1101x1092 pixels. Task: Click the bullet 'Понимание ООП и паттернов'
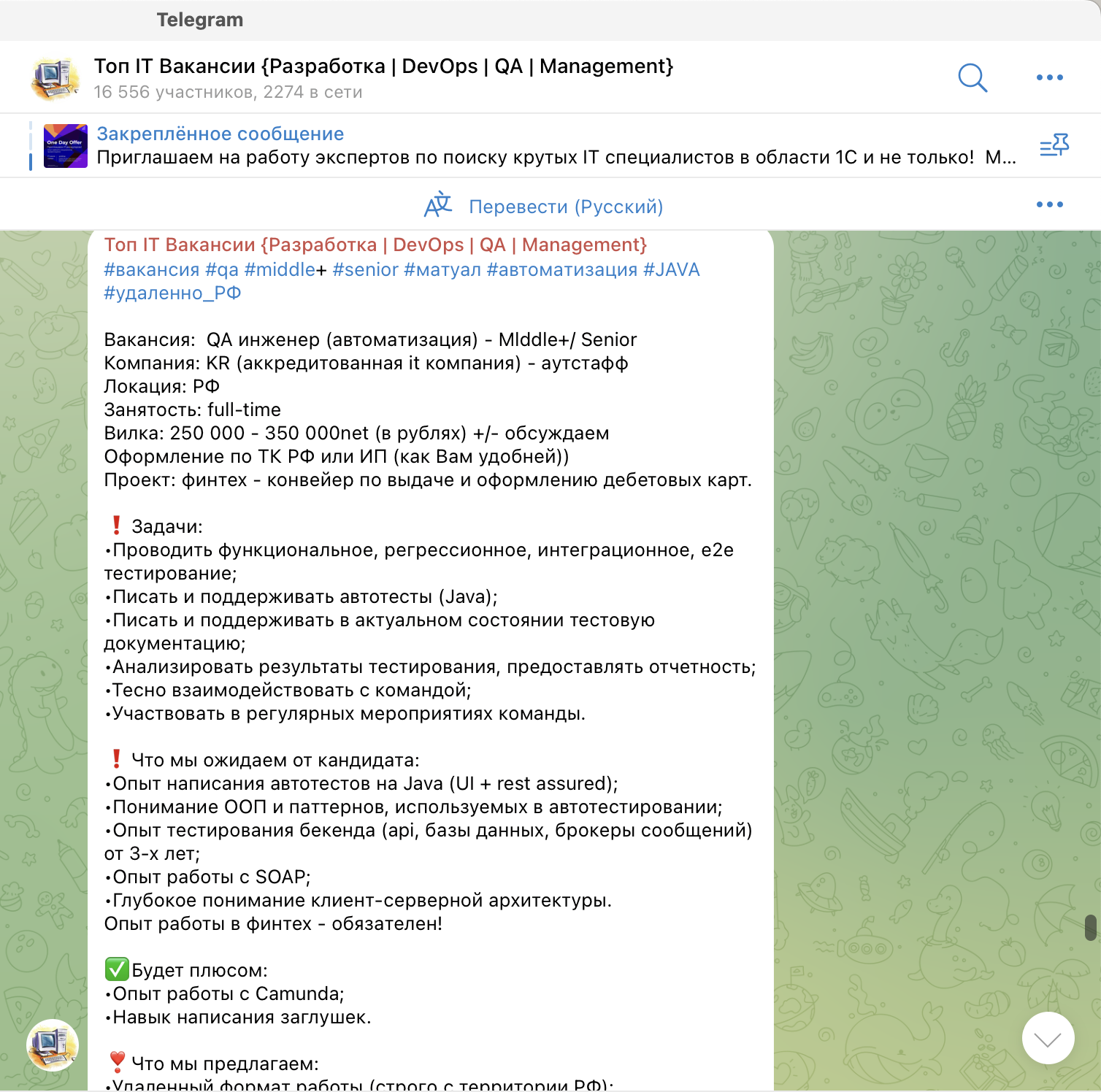coord(413,807)
